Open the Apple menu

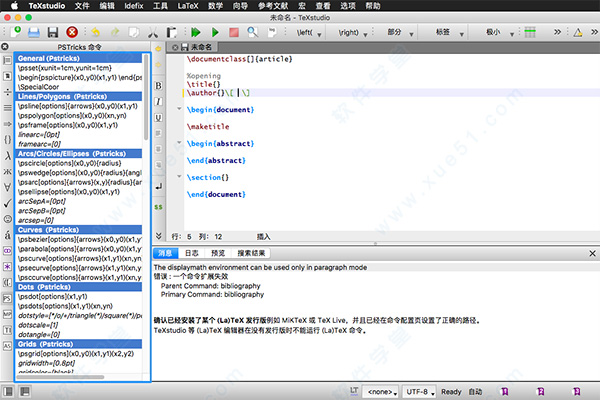coord(14,5)
